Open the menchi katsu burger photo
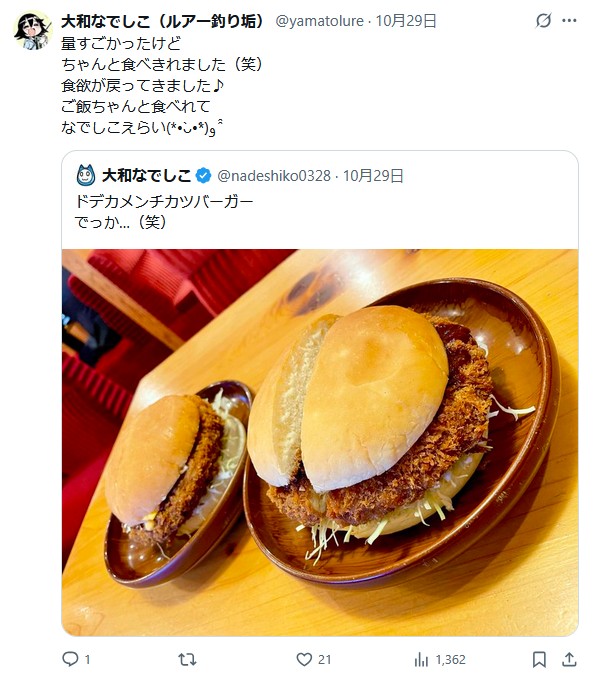594x674 pixels. [x=320, y=442]
